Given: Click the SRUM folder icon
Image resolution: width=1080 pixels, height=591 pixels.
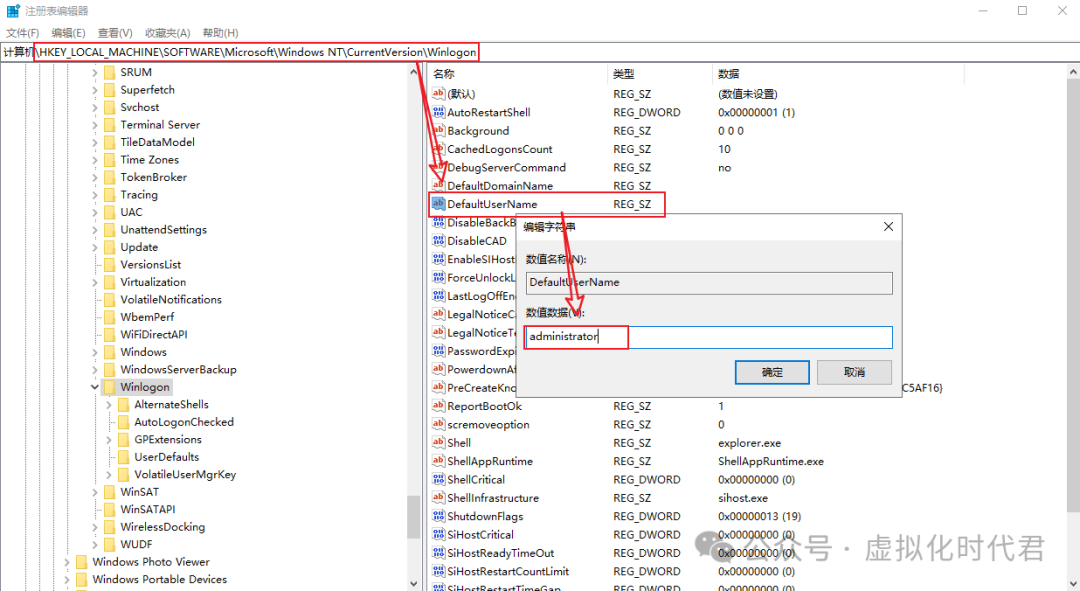Looking at the screenshot, I should [109, 72].
